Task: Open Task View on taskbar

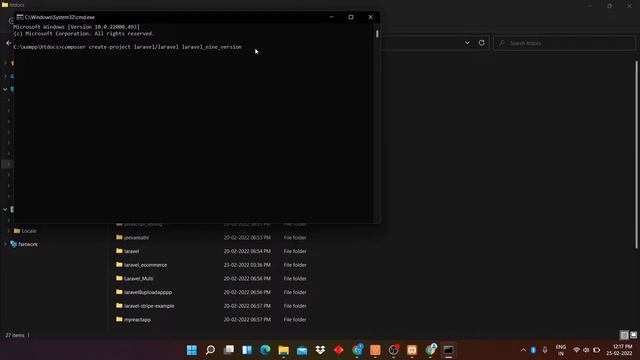Action: click(229, 350)
